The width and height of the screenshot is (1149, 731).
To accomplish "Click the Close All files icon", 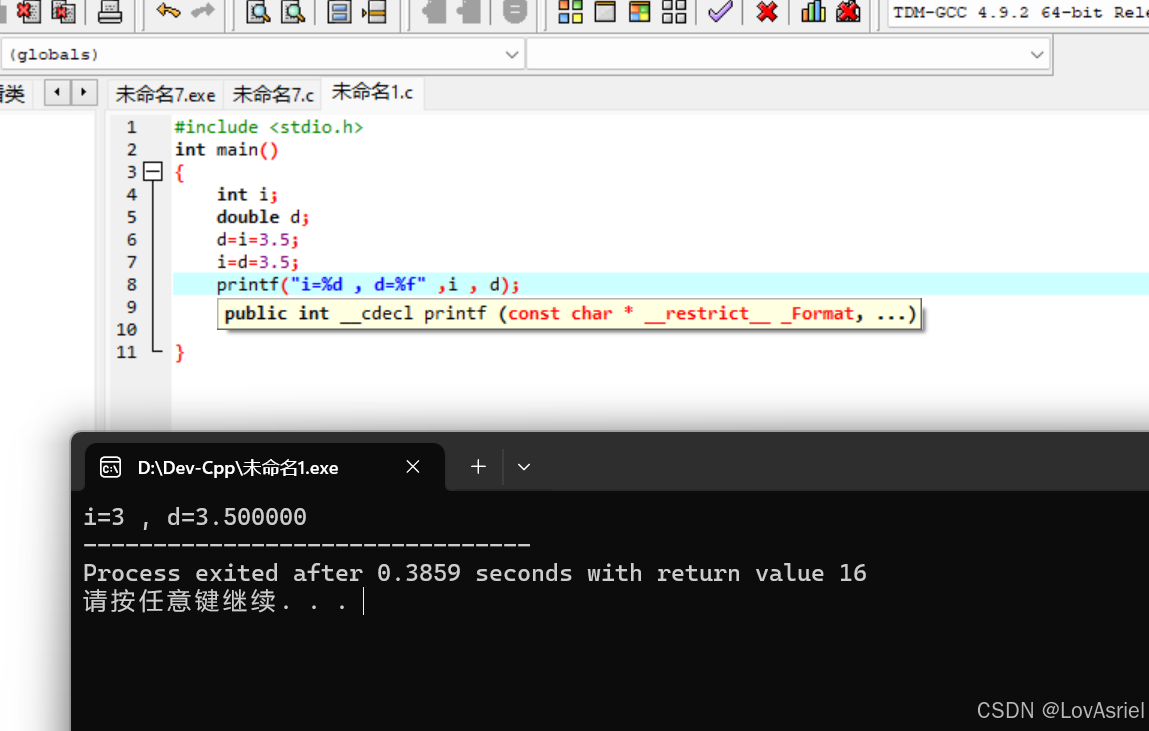I will 64,11.
